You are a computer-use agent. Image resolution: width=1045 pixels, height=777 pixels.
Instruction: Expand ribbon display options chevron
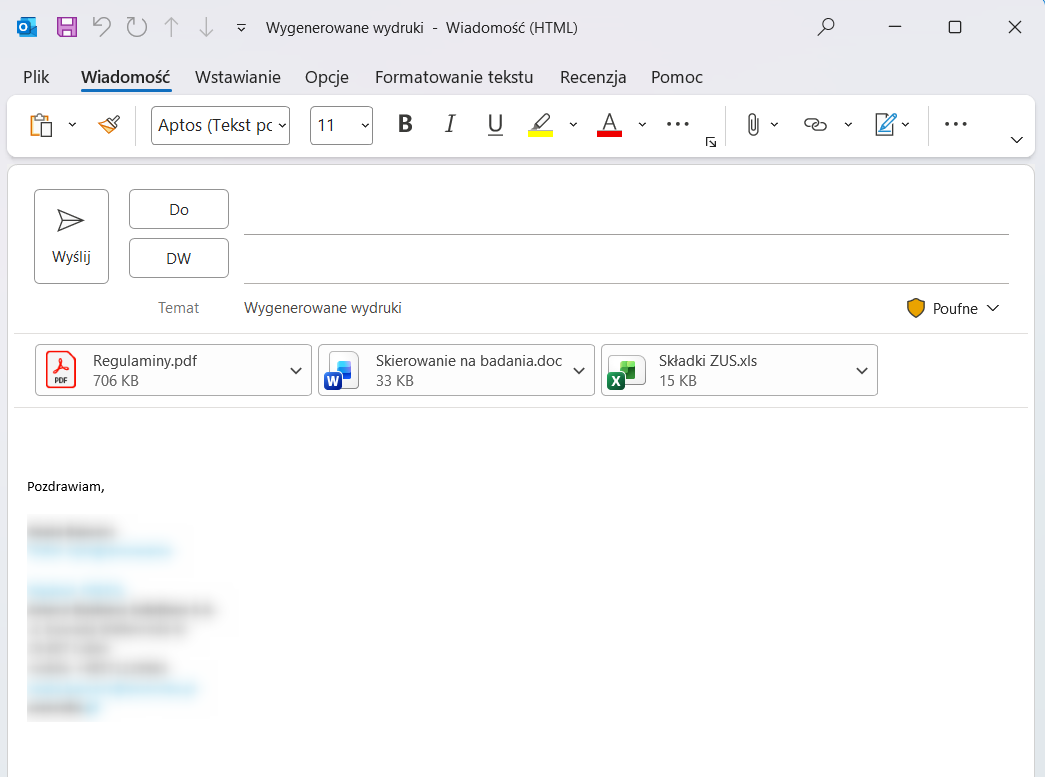click(1017, 140)
